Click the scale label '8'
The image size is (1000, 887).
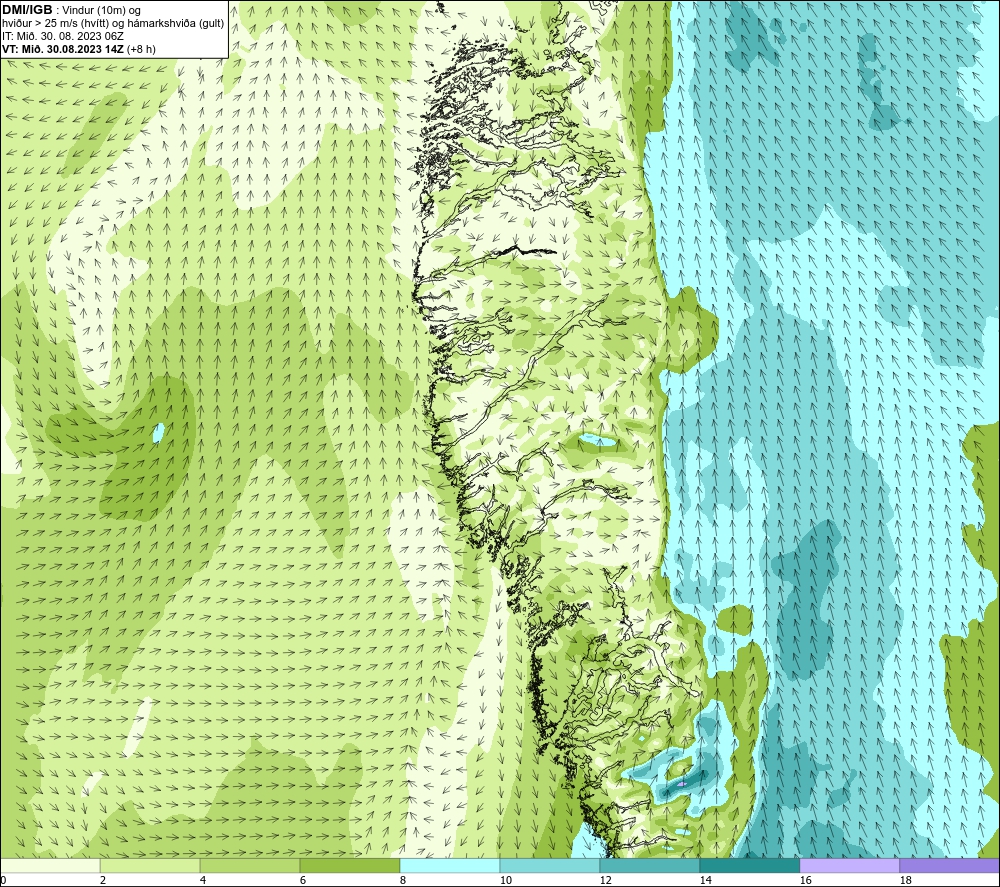click(x=403, y=880)
